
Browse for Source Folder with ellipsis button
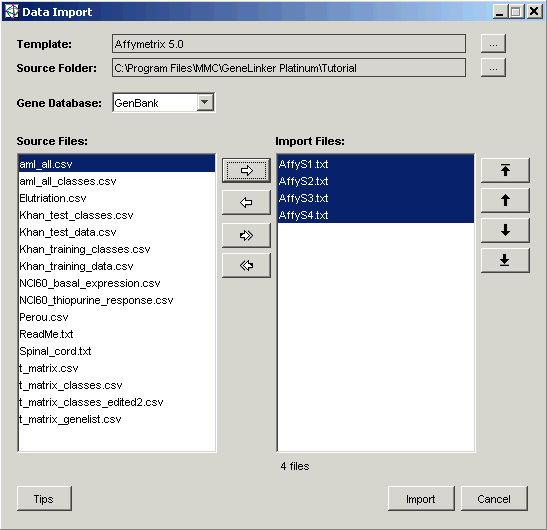click(493, 67)
